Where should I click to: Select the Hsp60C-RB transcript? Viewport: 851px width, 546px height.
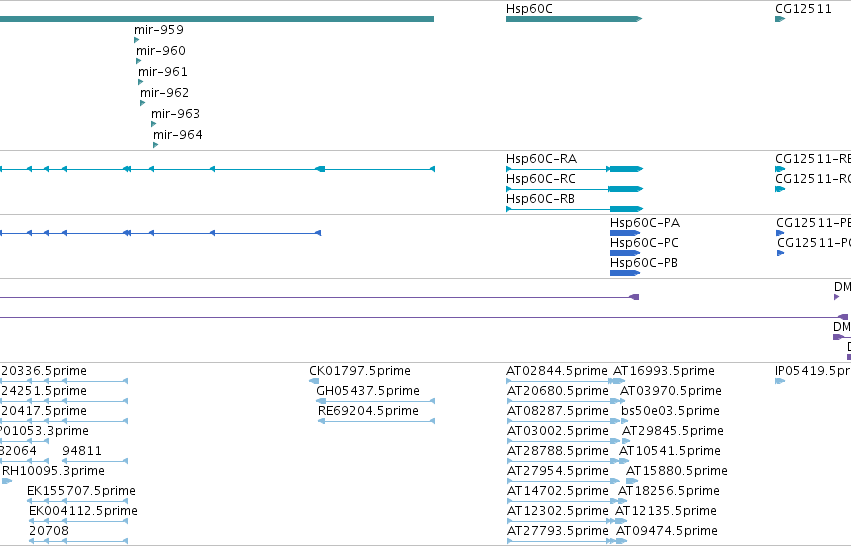574,209
